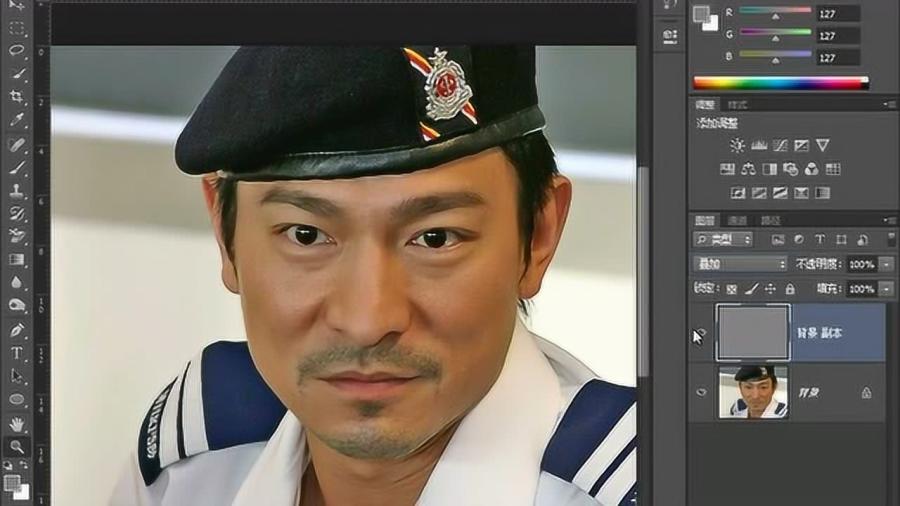Switch to the Channels tab
The width and height of the screenshot is (900, 506).
point(737,220)
